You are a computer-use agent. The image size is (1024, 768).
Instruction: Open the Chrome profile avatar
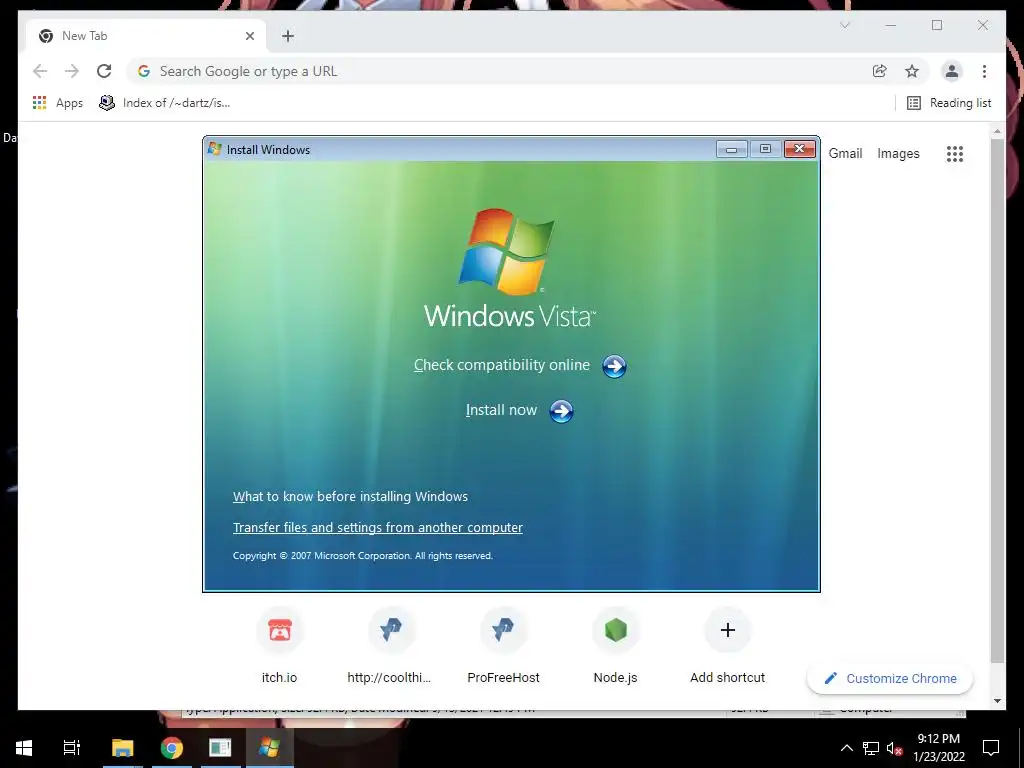[952, 71]
